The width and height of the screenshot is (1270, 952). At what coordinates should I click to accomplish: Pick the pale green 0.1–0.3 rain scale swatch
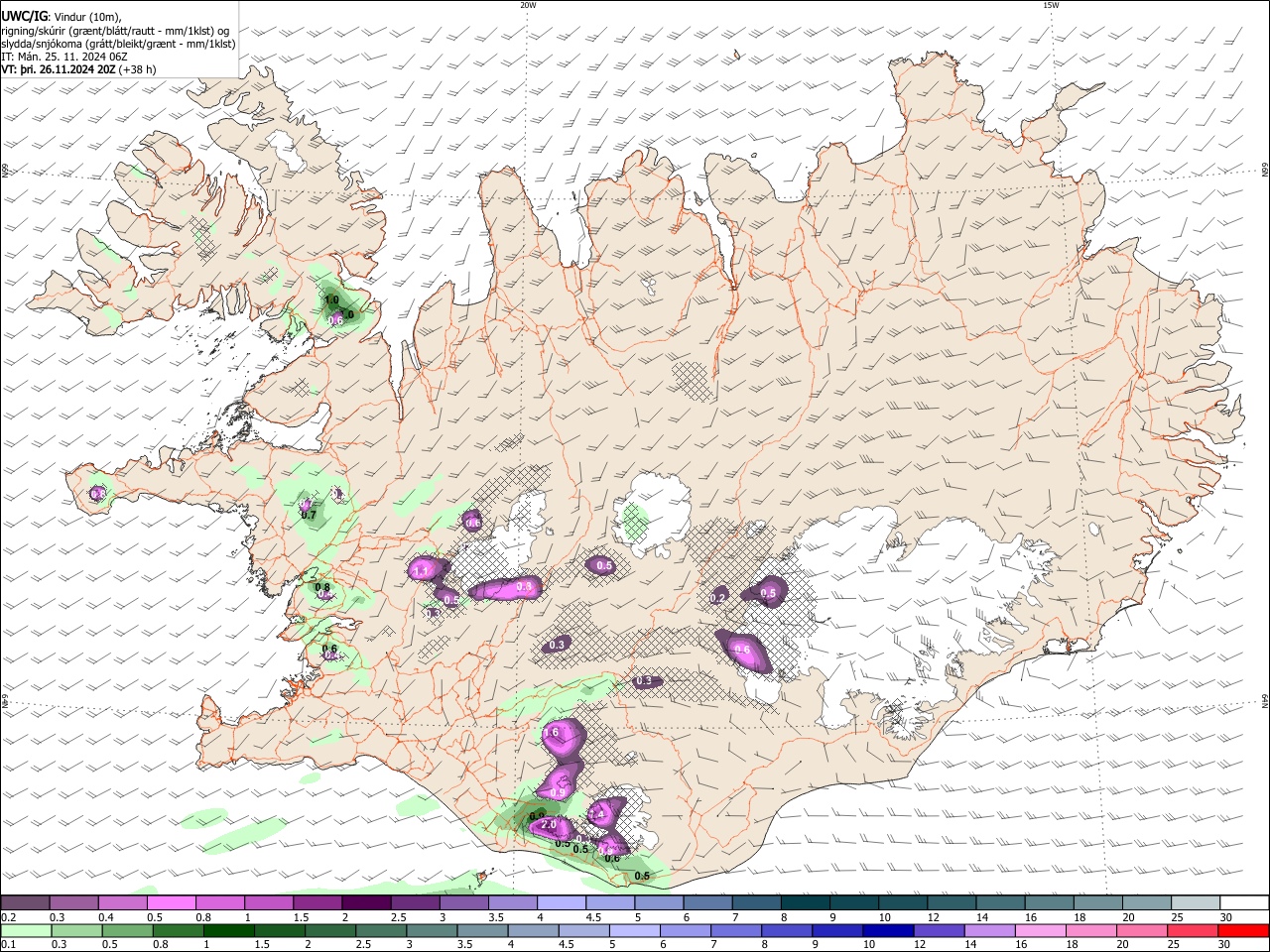point(27,930)
